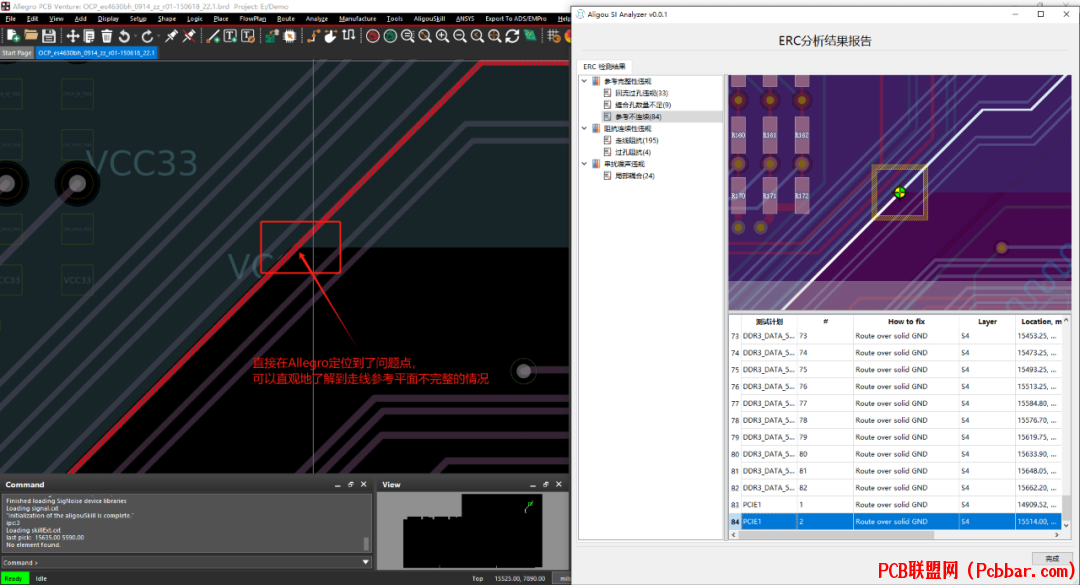Open the AligouSkill menu

coord(429,19)
